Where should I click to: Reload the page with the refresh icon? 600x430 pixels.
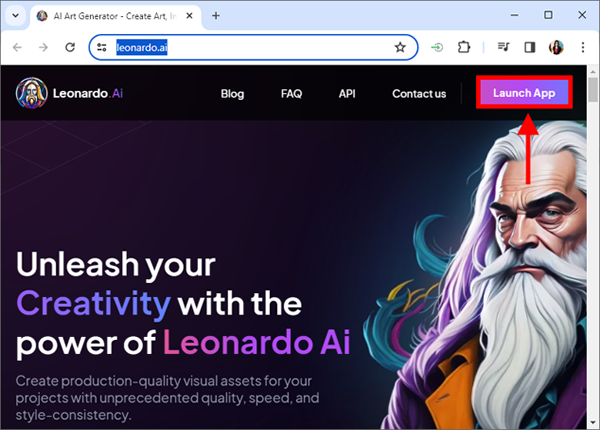(x=70, y=47)
